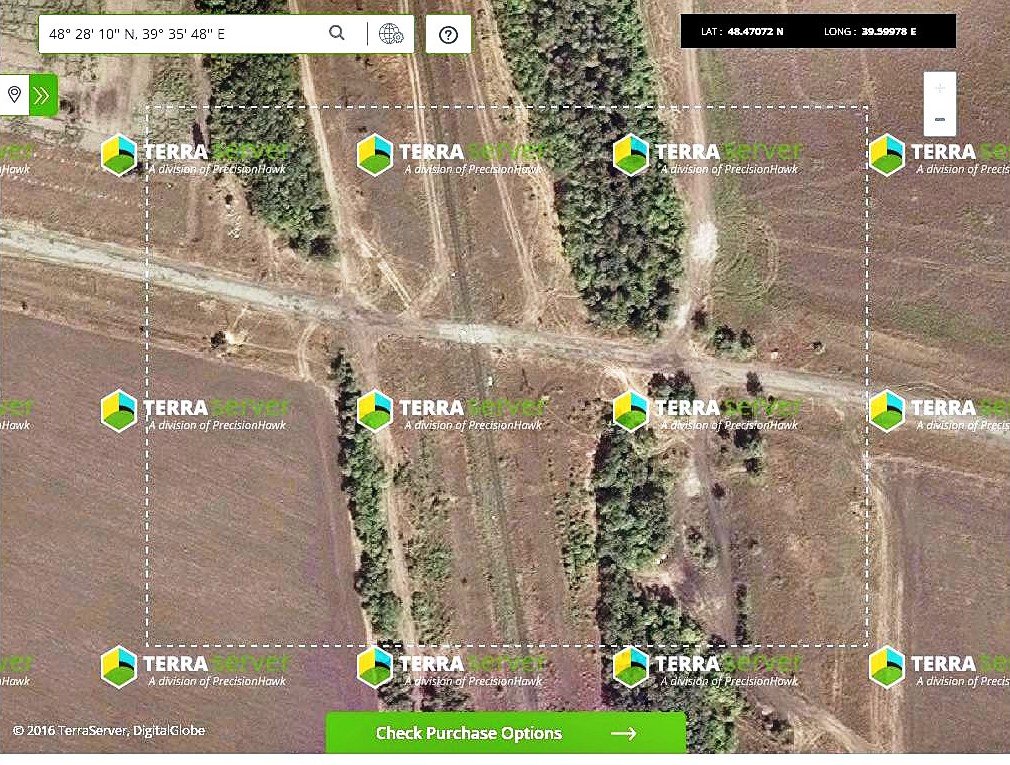Click the LONG 39.59978 E readout
Screen dimensions: 1010x765
870,32
